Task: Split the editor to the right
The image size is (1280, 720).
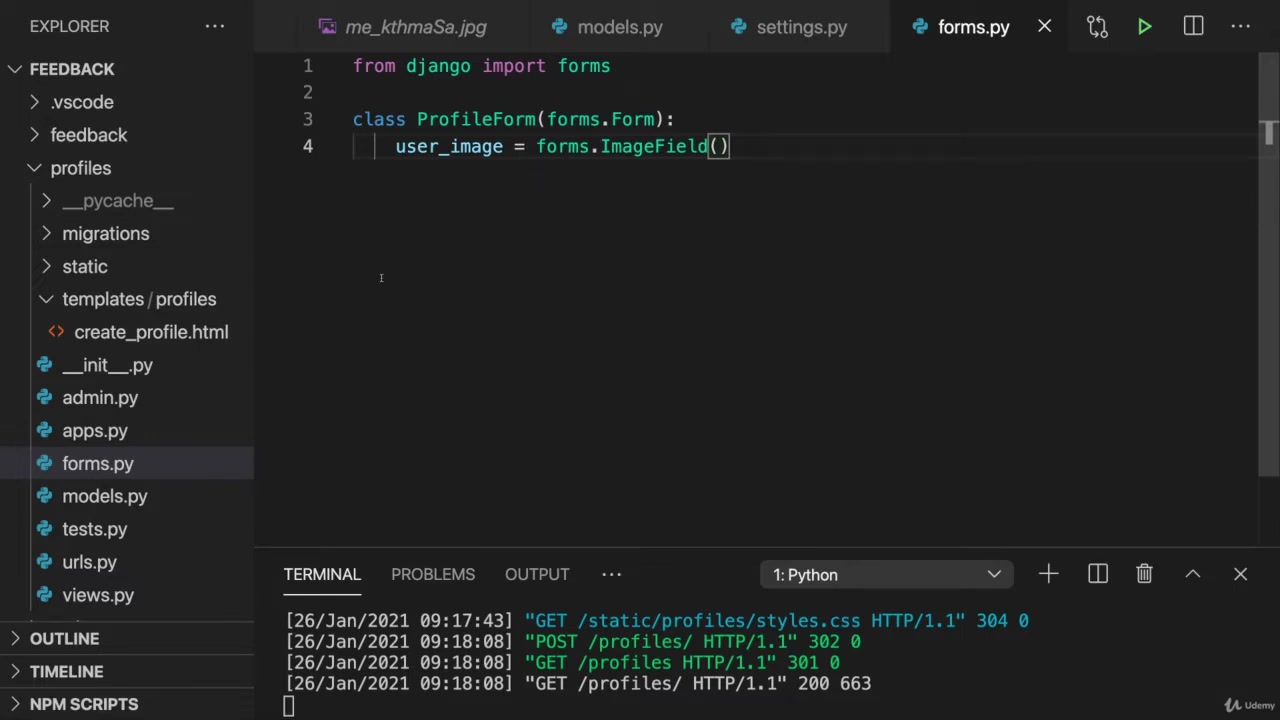Action: (1193, 27)
